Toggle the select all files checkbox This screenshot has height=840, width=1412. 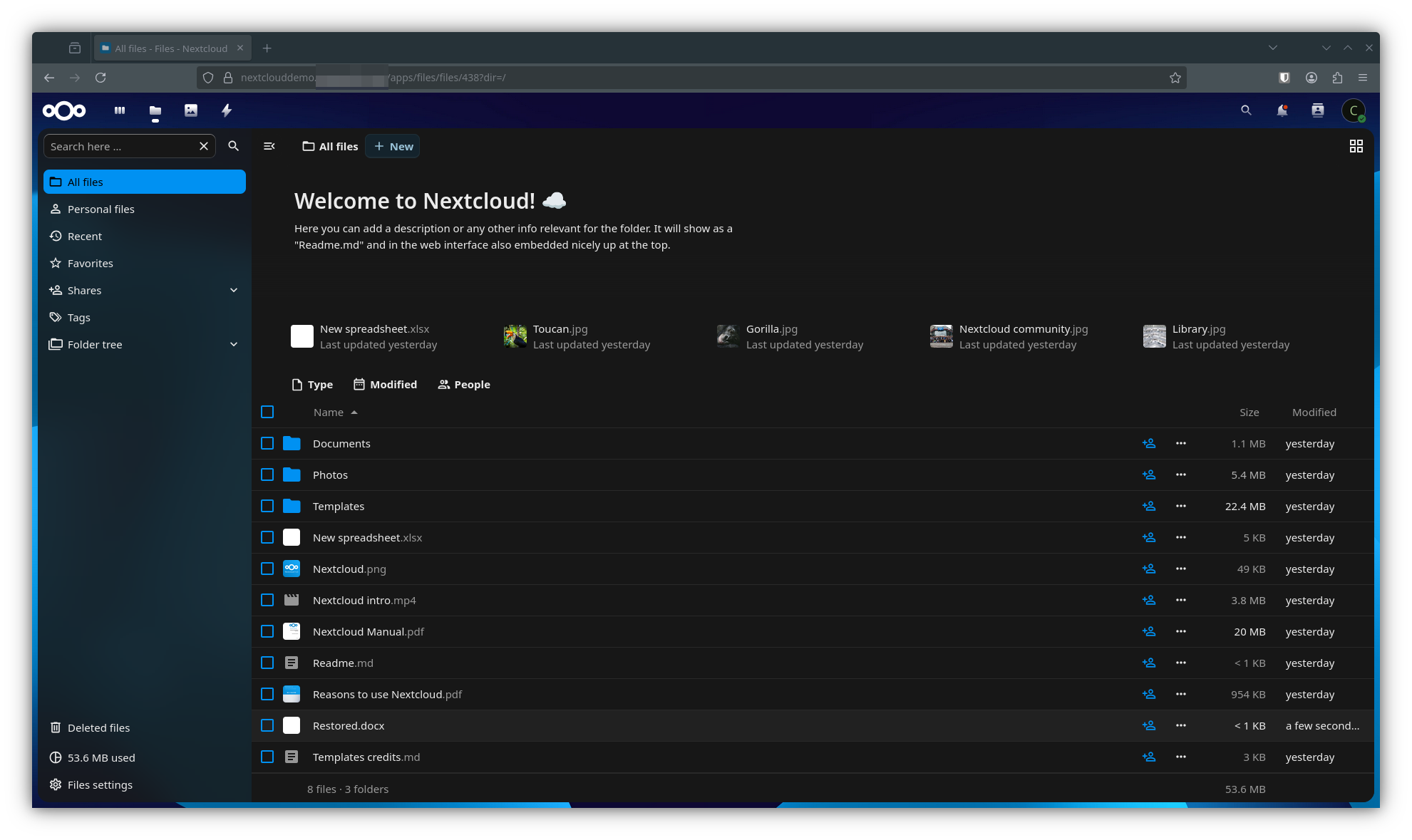(267, 412)
